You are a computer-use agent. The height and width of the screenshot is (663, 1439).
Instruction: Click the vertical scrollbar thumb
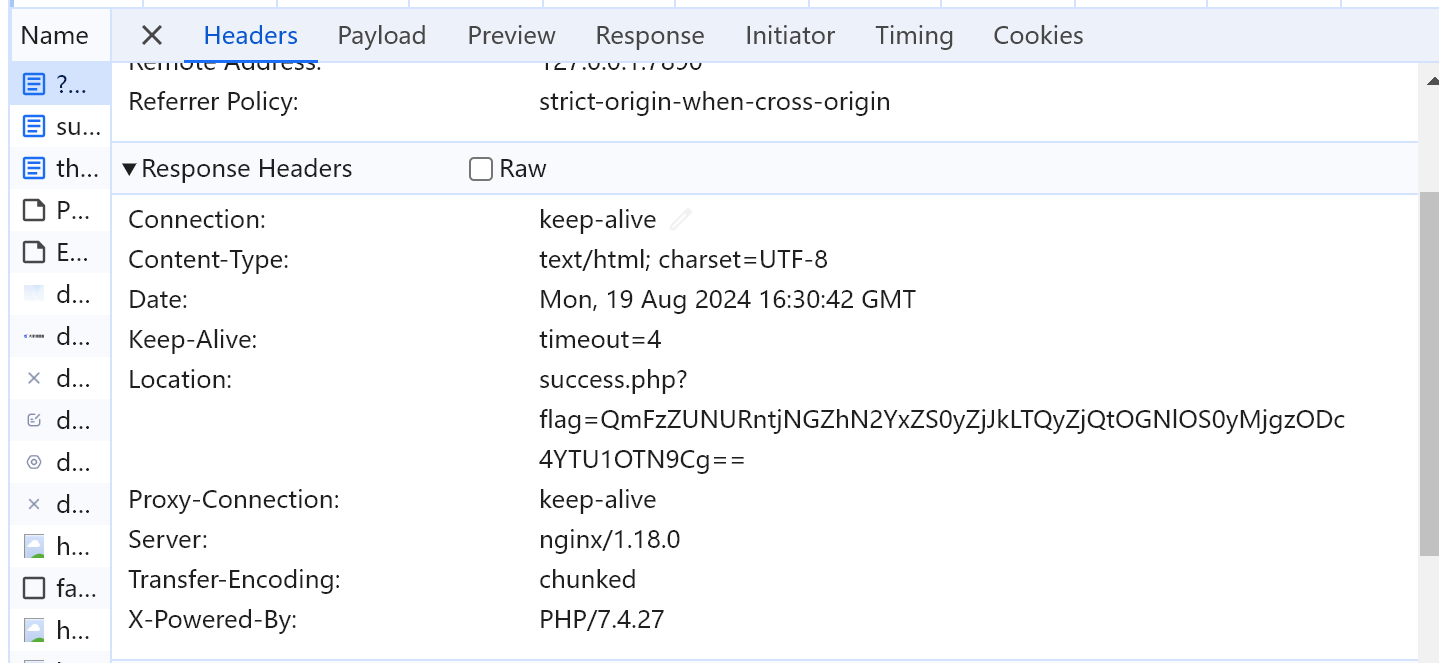click(1429, 375)
